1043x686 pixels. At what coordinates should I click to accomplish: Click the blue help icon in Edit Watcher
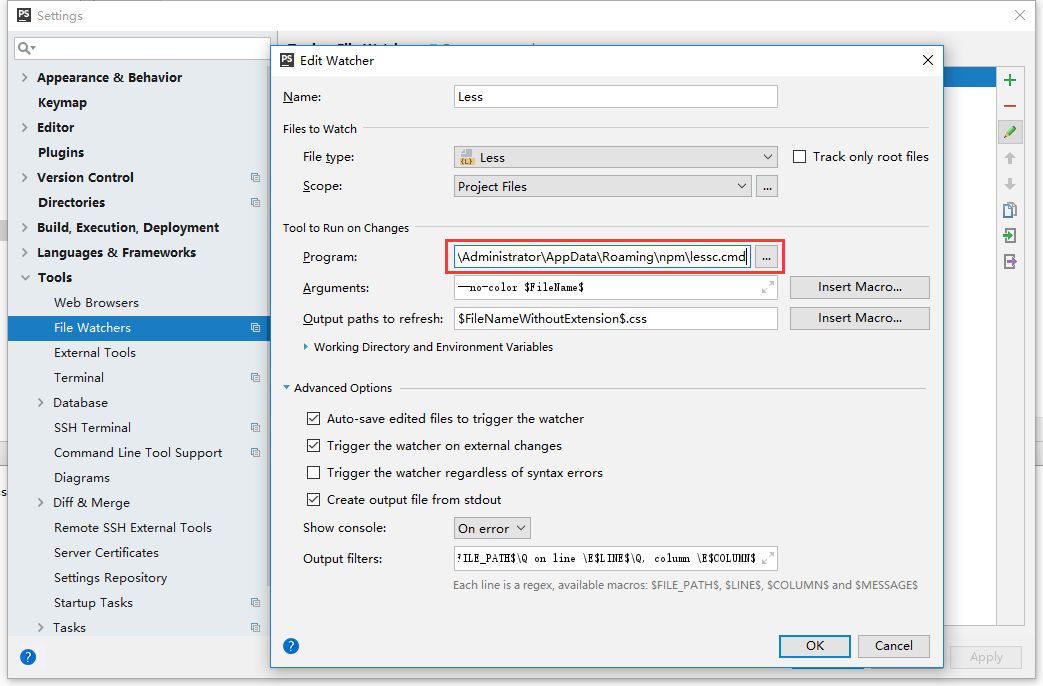click(291, 646)
